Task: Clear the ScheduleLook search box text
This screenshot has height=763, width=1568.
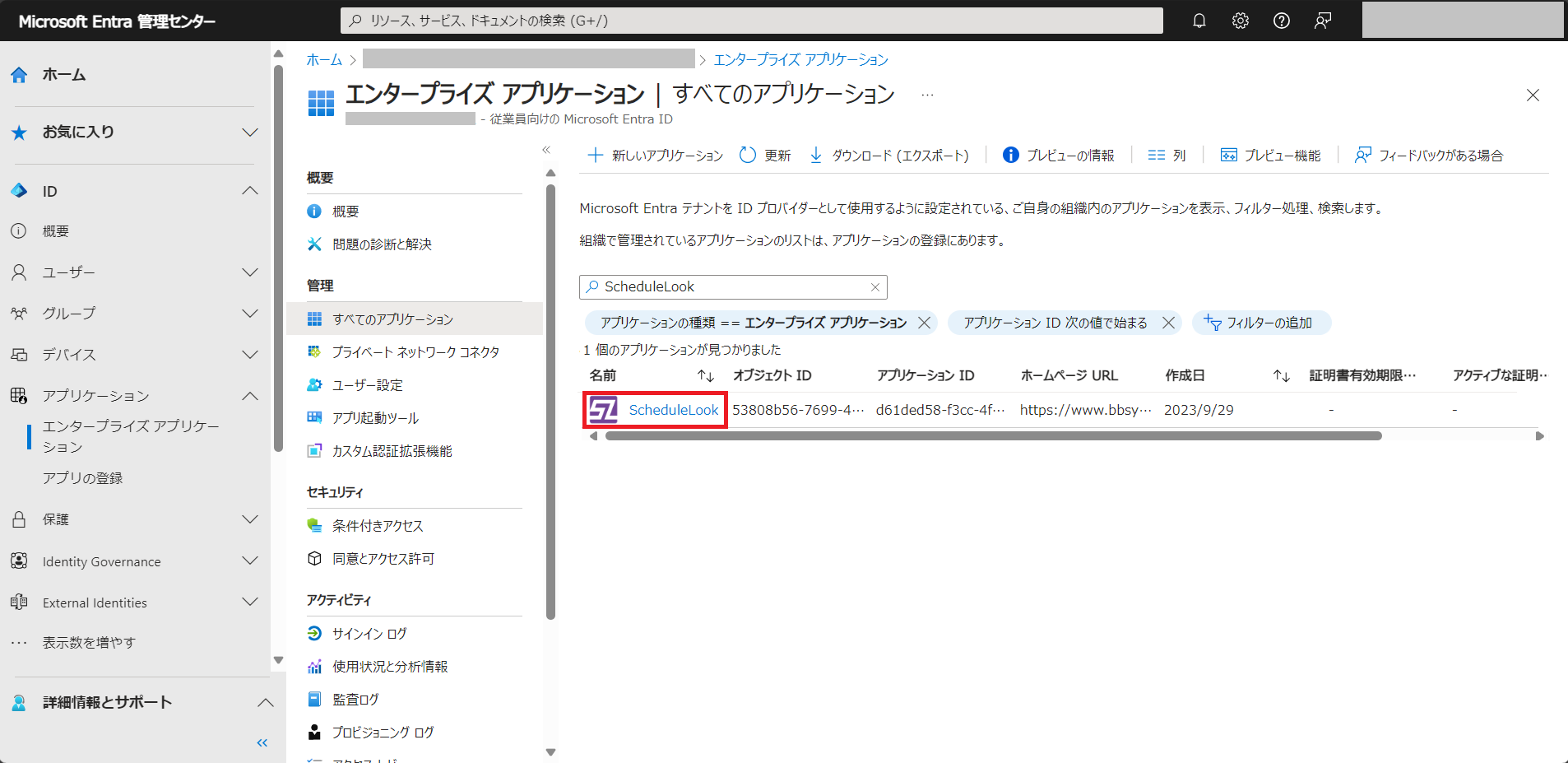Action: 875,287
